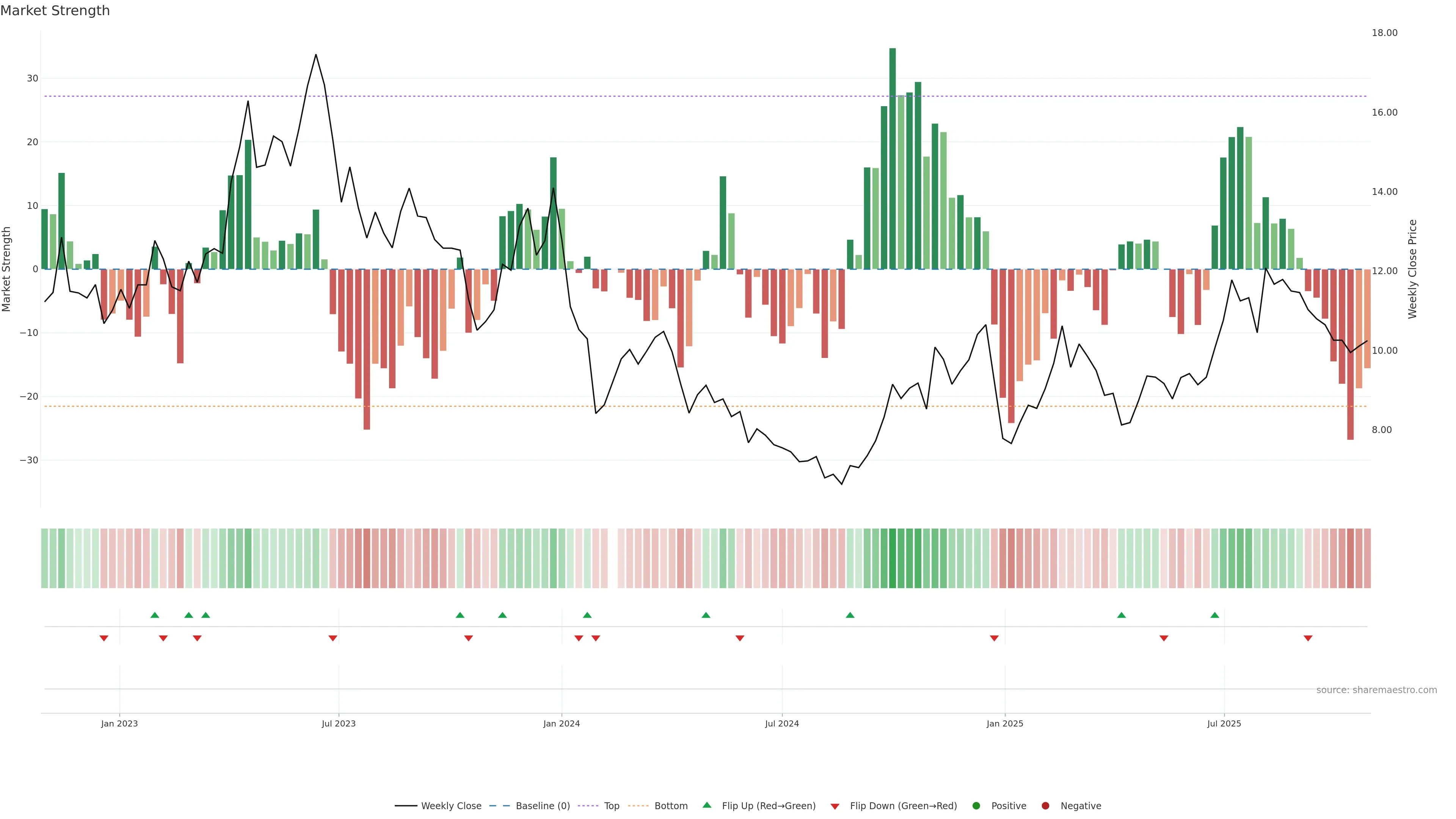Click the Flip Down red triangle legend icon
This screenshot has width=1456, height=819.
835,806
